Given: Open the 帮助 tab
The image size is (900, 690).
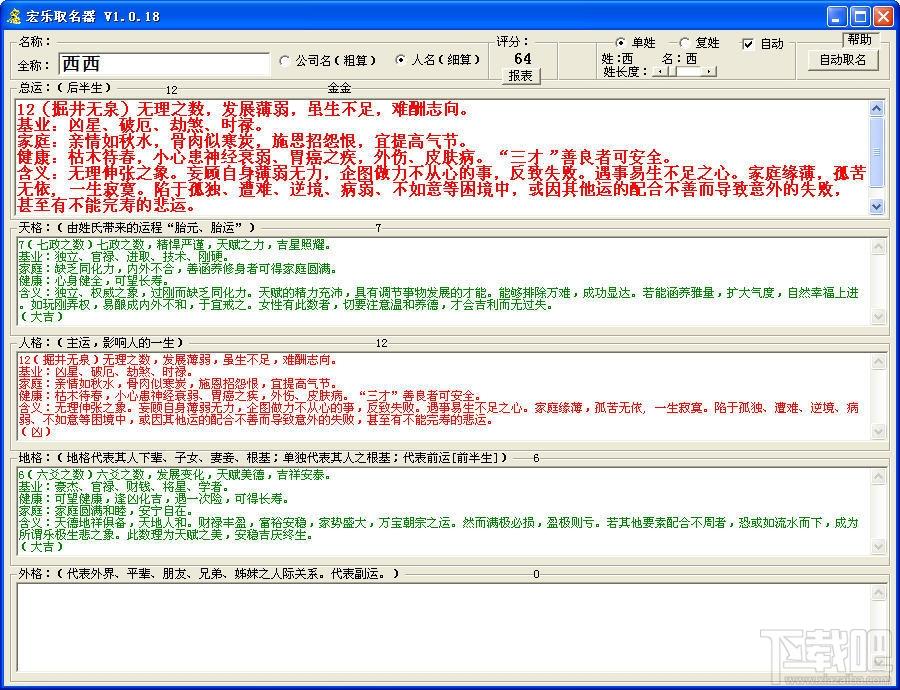Looking at the screenshot, I should pos(860,40).
